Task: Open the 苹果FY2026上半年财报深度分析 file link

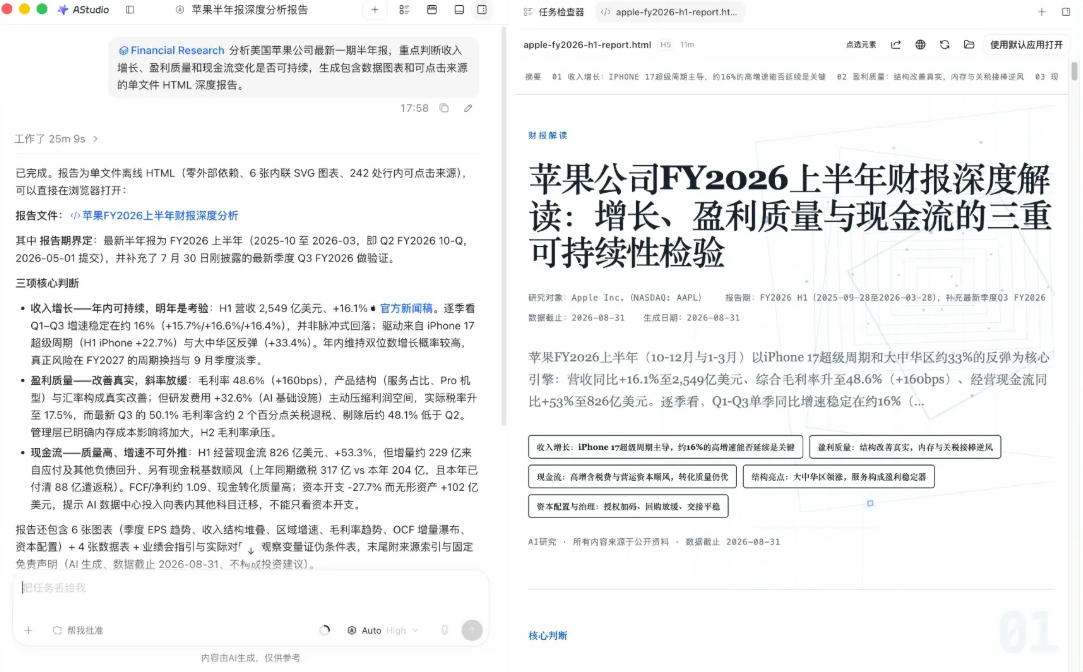Action: [x=154, y=215]
